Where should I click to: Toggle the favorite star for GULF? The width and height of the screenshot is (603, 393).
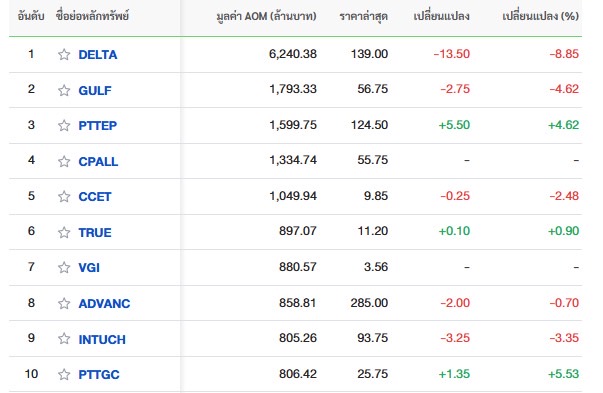64,90
